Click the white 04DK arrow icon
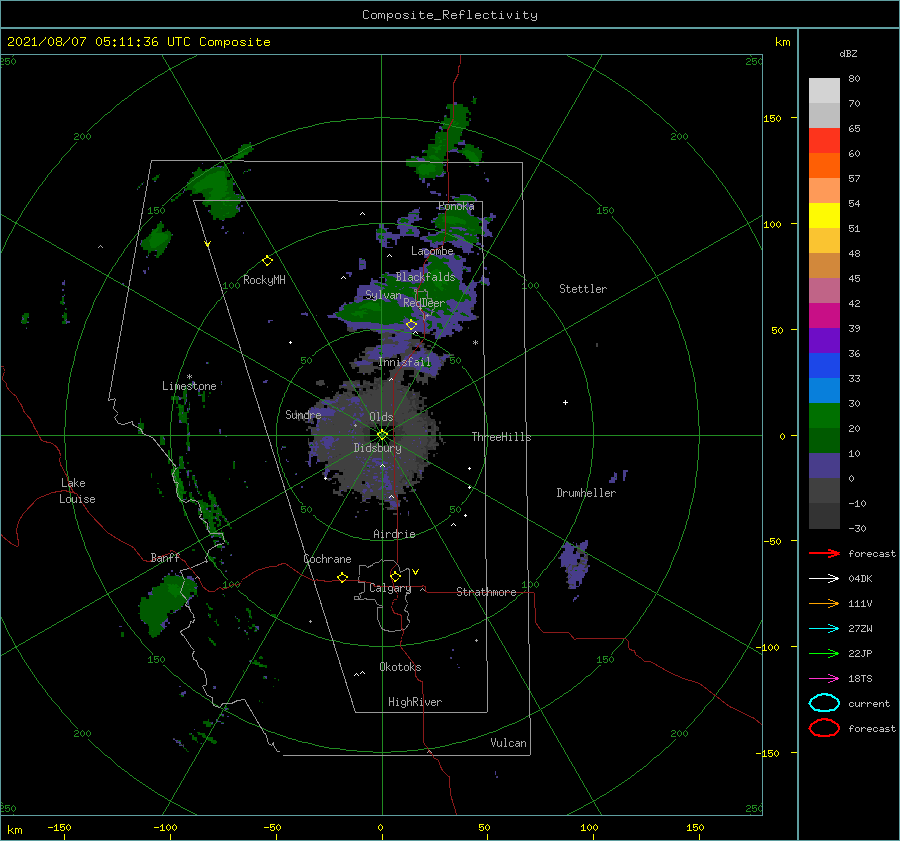The width and height of the screenshot is (900, 841). [x=824, y=579]
